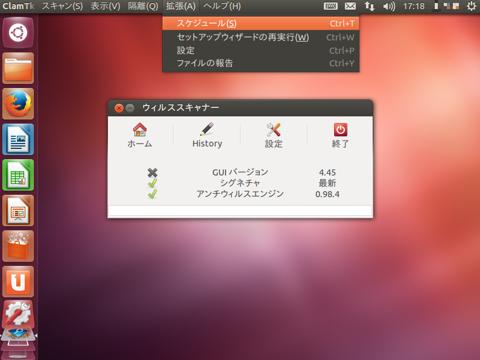Viewport: 480px width, 360px height.
Task: Launch LibreOffice Impress from the dock
Action: pyautogui.click(x=18, y=211)
